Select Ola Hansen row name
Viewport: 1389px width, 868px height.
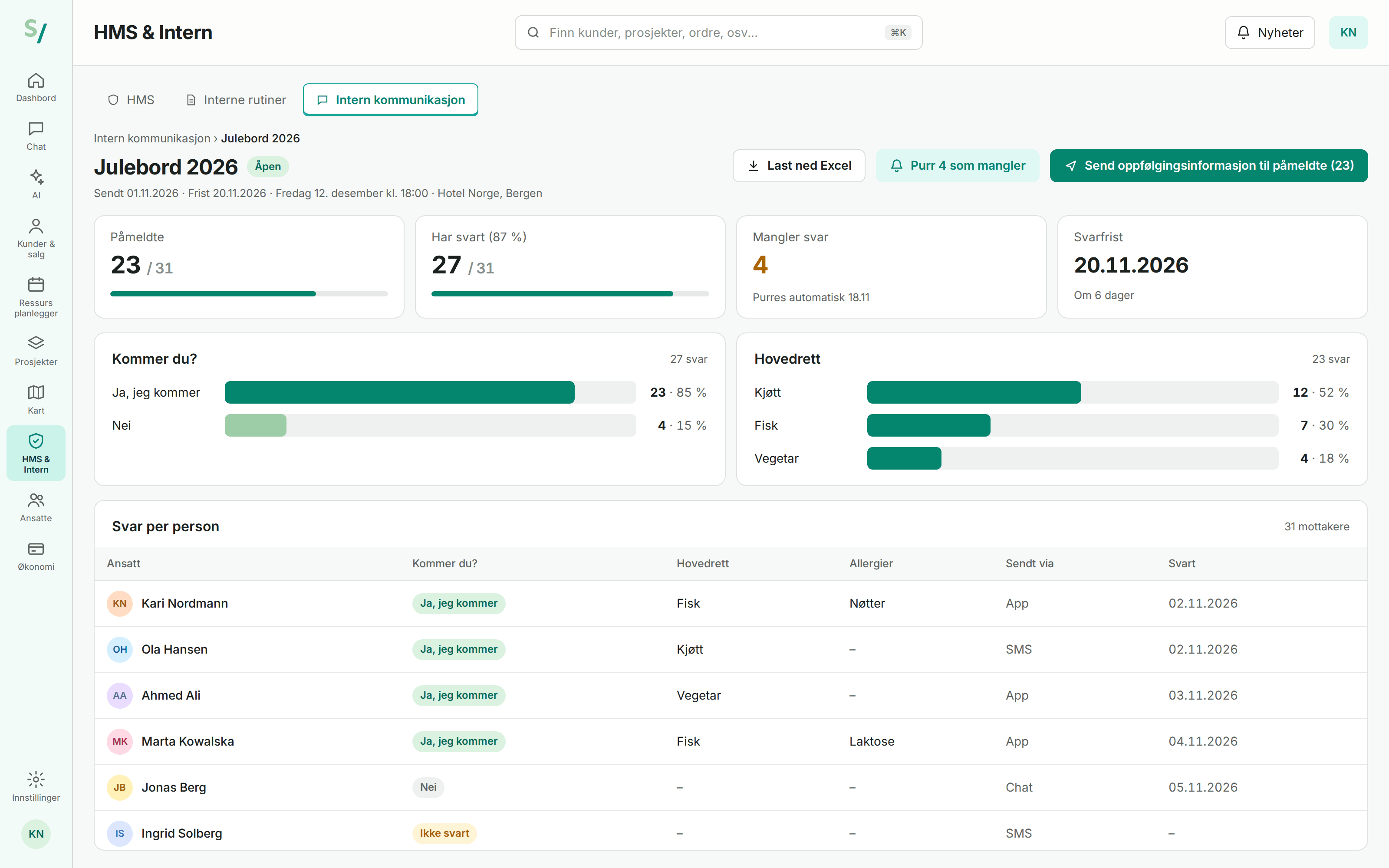[x=174, y=649]
